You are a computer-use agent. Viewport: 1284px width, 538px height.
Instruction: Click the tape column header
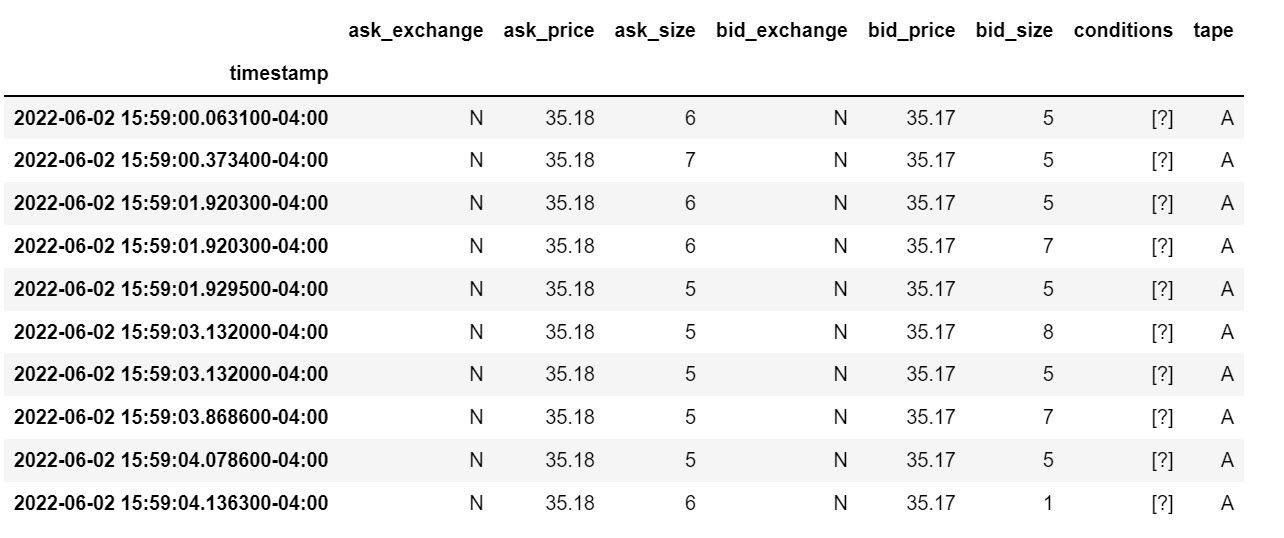click(x=1213, y=30)
